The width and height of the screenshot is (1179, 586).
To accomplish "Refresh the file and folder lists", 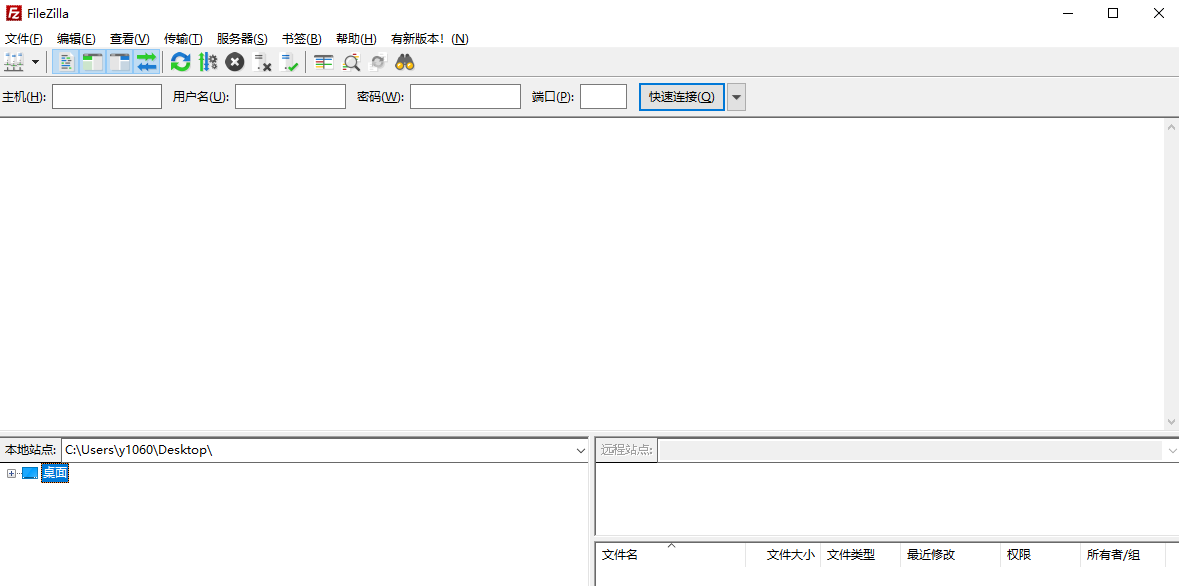I will click(x=180, y=62).
